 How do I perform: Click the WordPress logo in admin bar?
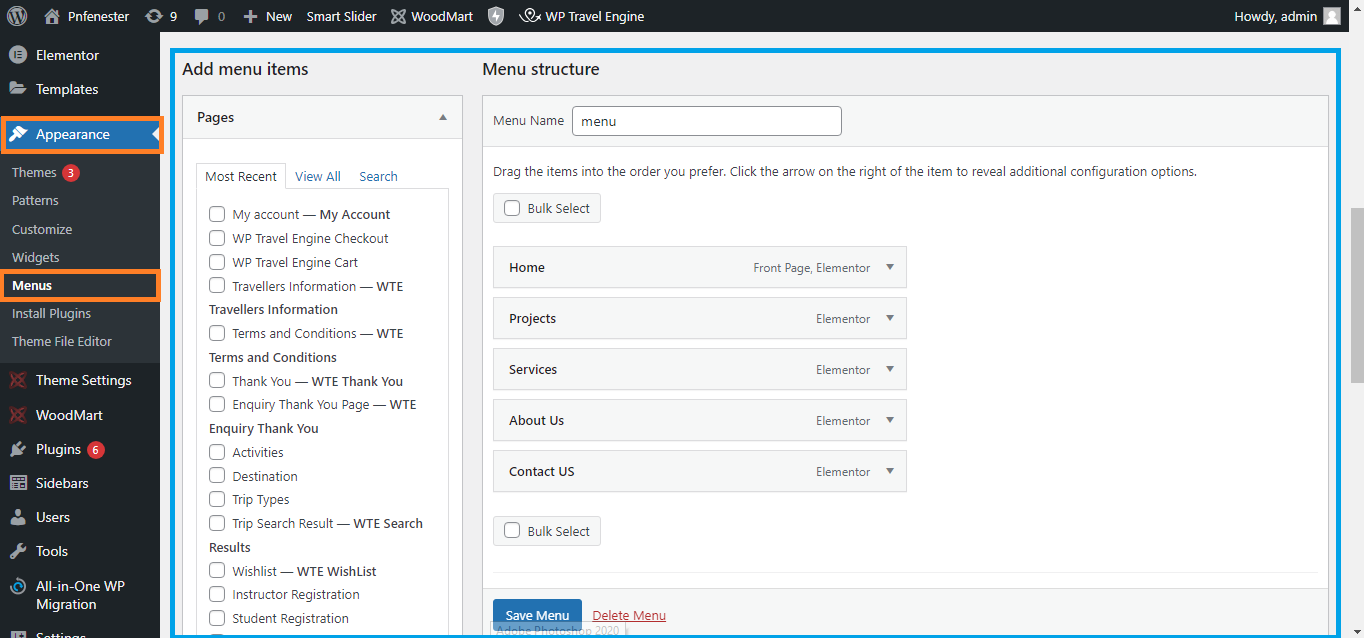tap(17, 16)
